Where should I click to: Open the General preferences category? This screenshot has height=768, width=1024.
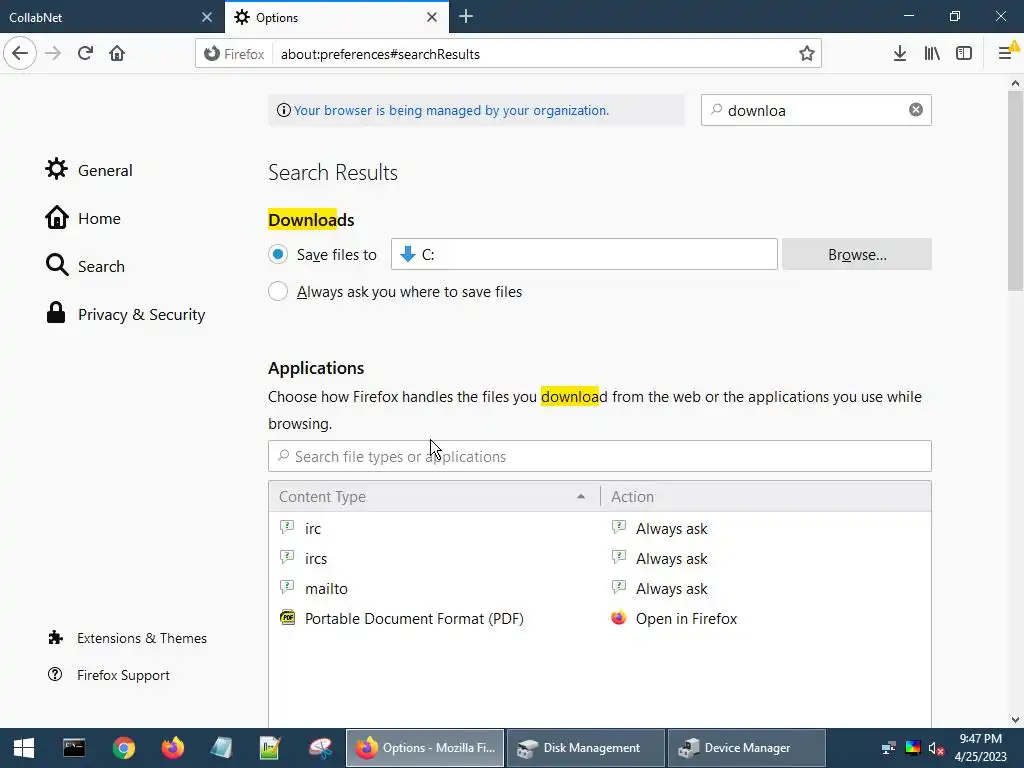89,170
